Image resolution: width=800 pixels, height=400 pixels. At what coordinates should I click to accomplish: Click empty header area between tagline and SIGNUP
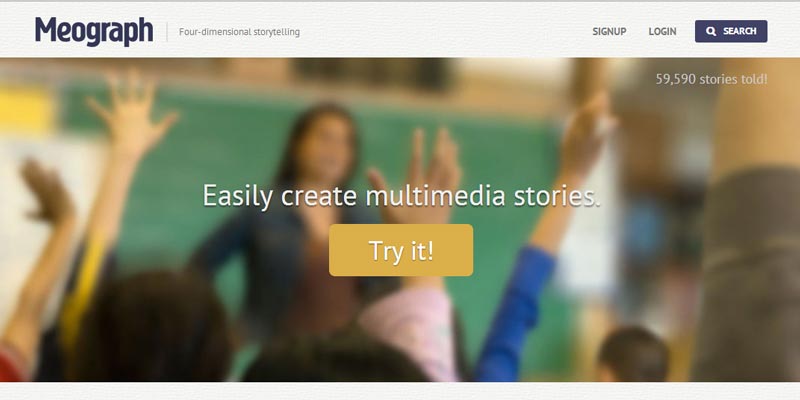[444, 32]
